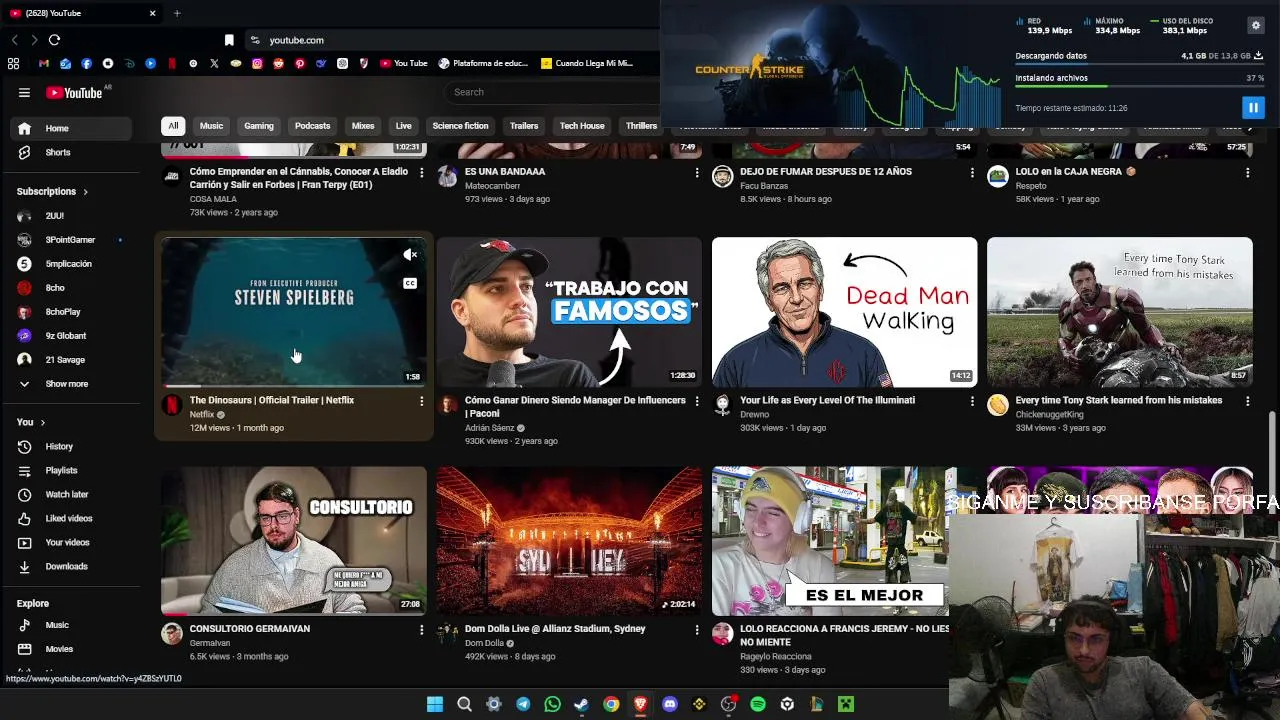Click the YouTube logo
This screenshot has width=1280, height=720.
coord(74,93)
